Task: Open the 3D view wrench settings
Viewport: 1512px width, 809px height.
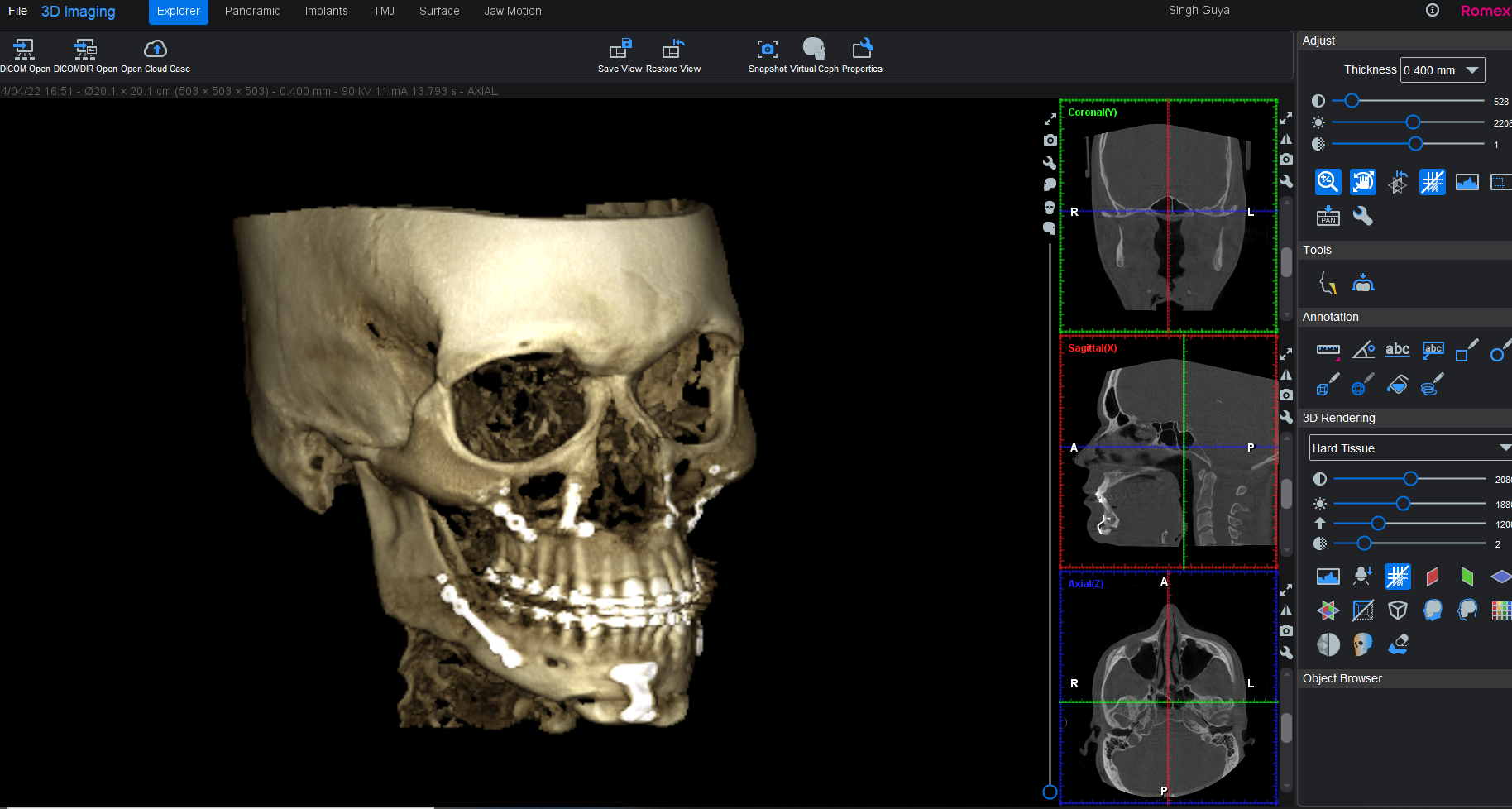Action: pos(1050,163)
